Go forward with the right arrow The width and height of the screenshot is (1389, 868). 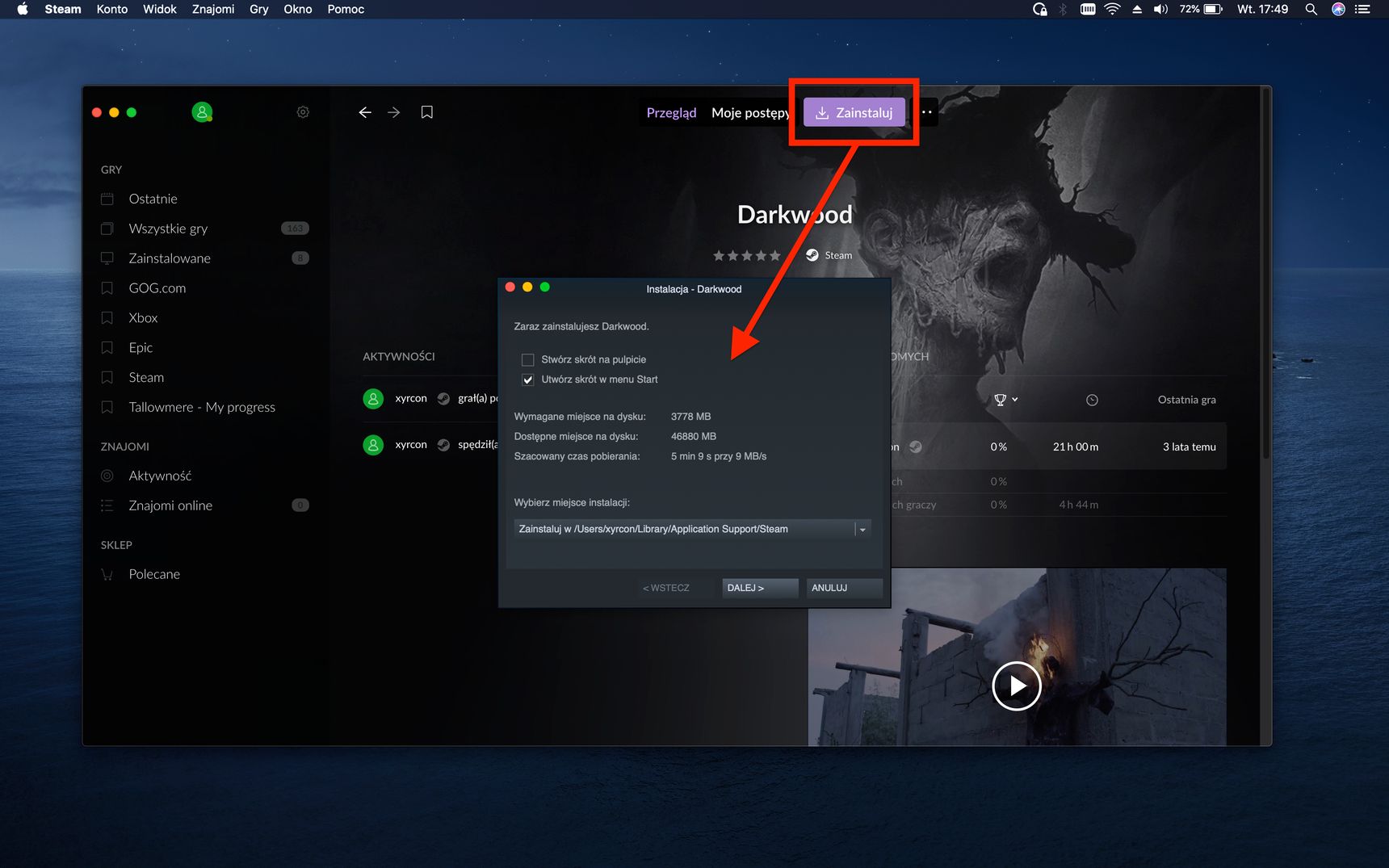pos(394,112)
